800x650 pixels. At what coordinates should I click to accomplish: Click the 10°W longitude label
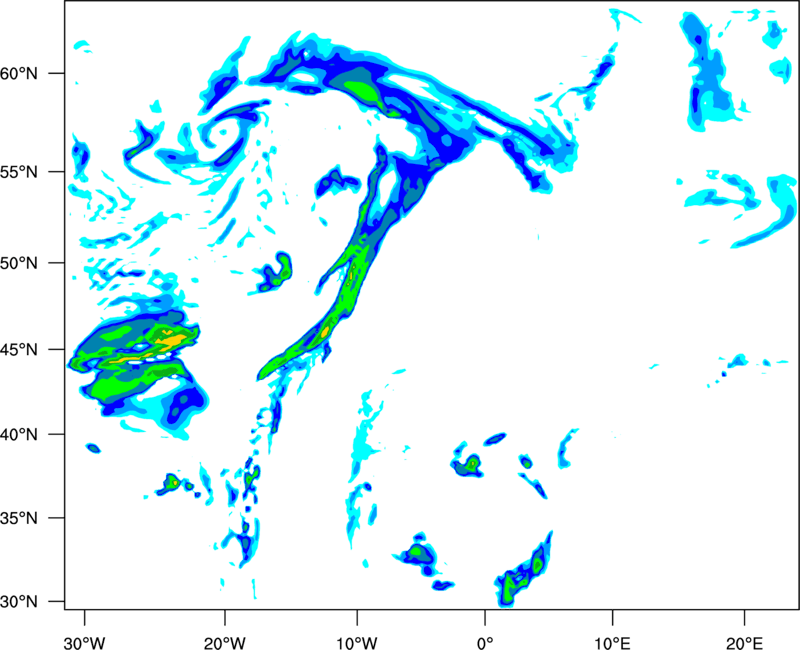tap(357, 643)
